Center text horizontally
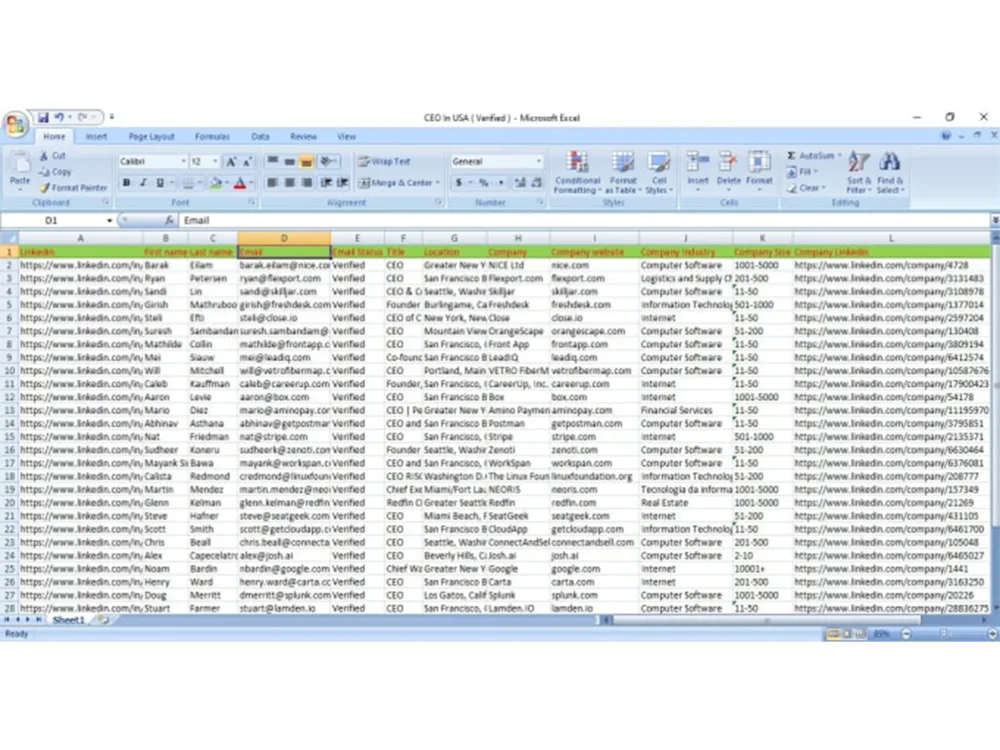1000x750 pixels. (x=290, y=183)
